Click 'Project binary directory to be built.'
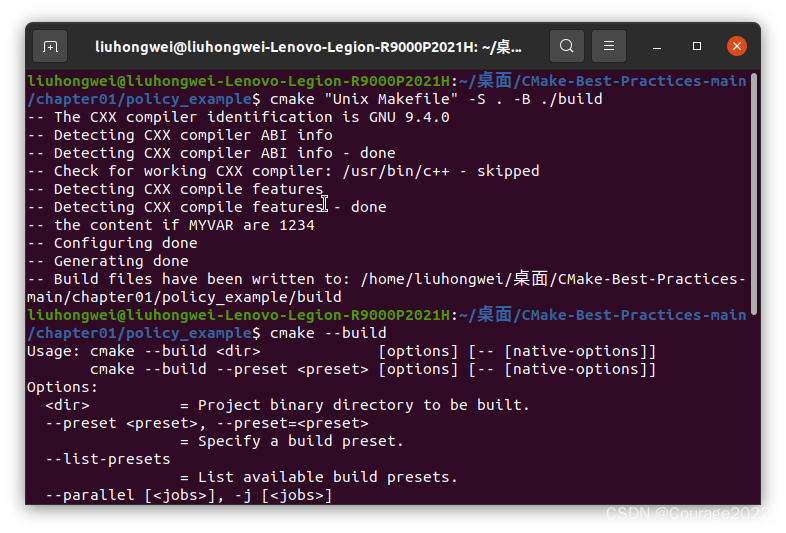The image size is (786, 533). click(x=364, y=405)
